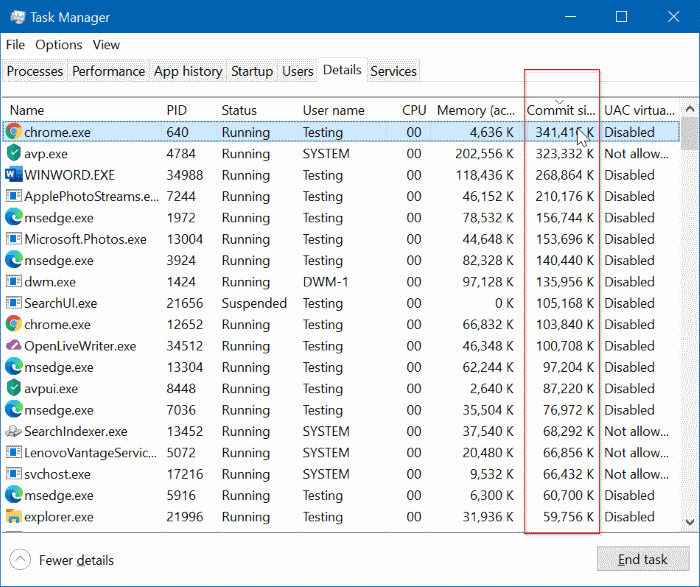The image size is (700, 587).
Task: Maximize the Task Manager window
Action: pos(621,17)
